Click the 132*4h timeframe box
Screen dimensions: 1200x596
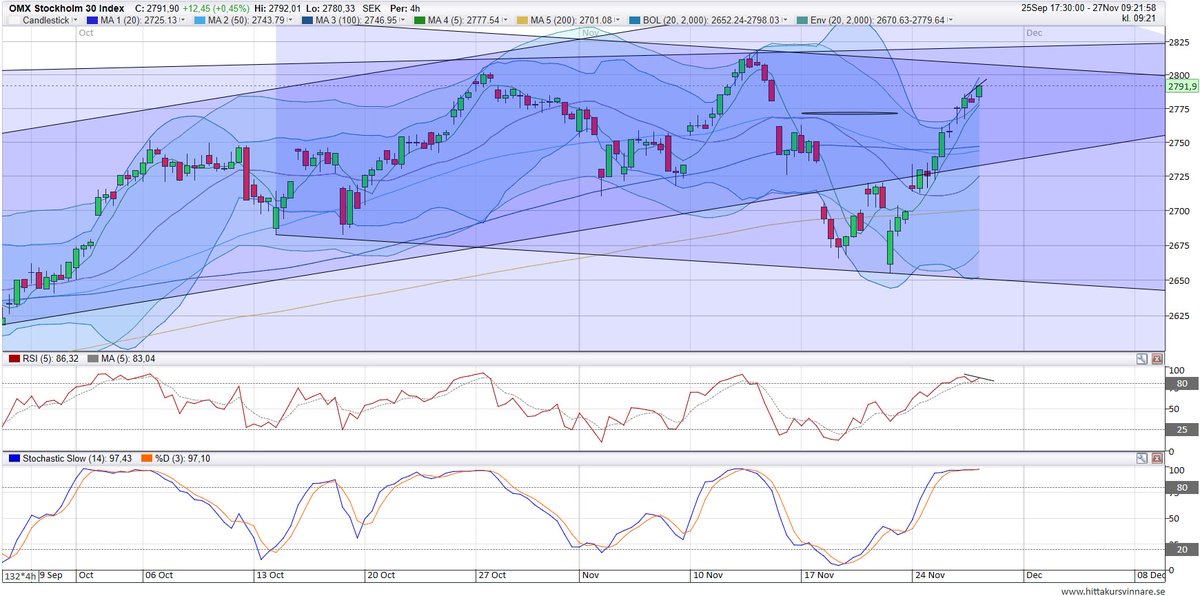20,576
